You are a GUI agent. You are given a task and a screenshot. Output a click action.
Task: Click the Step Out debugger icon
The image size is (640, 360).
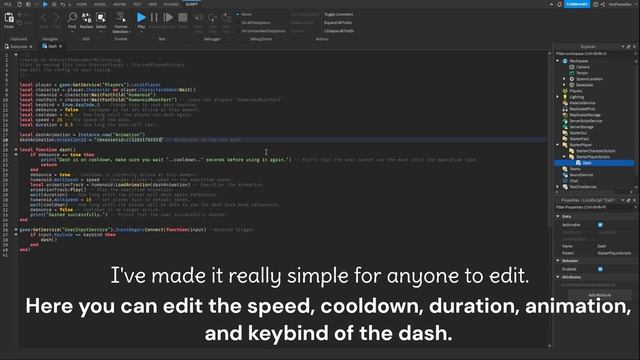point(226,18)
